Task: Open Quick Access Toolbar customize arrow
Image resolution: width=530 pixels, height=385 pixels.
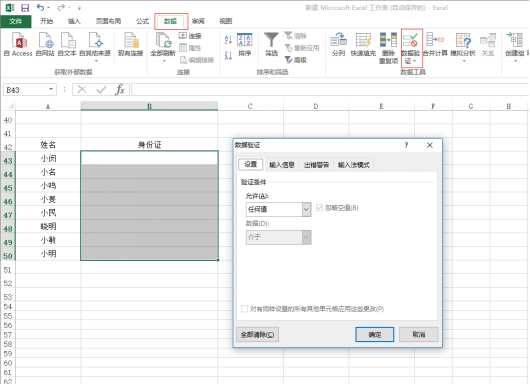Action: click(79, 8)
